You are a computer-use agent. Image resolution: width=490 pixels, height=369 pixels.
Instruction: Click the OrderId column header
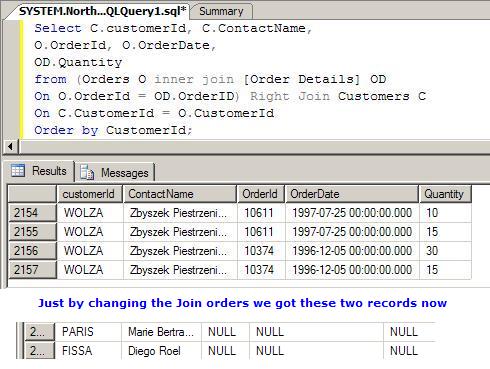point(261,194)
